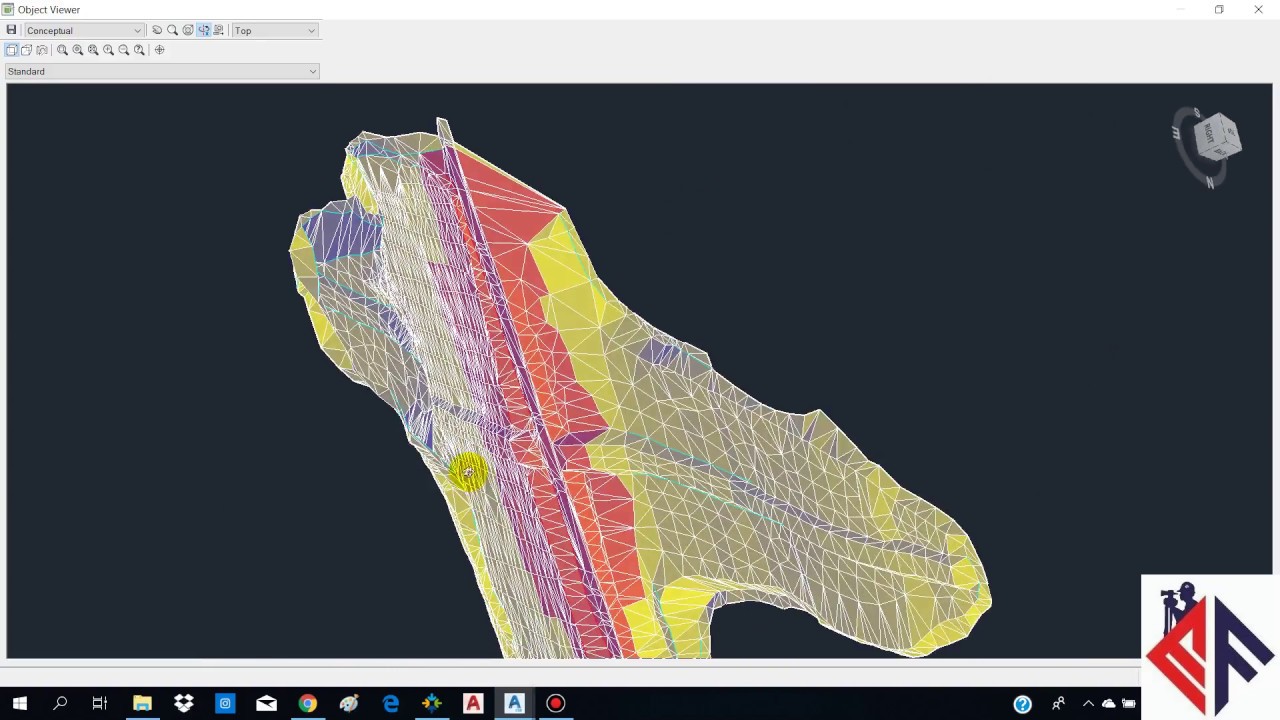This screenshot has width=1280, height=720.
Task: Click the ViewCube in viewport corner
Action: (x=1216, y=136)
